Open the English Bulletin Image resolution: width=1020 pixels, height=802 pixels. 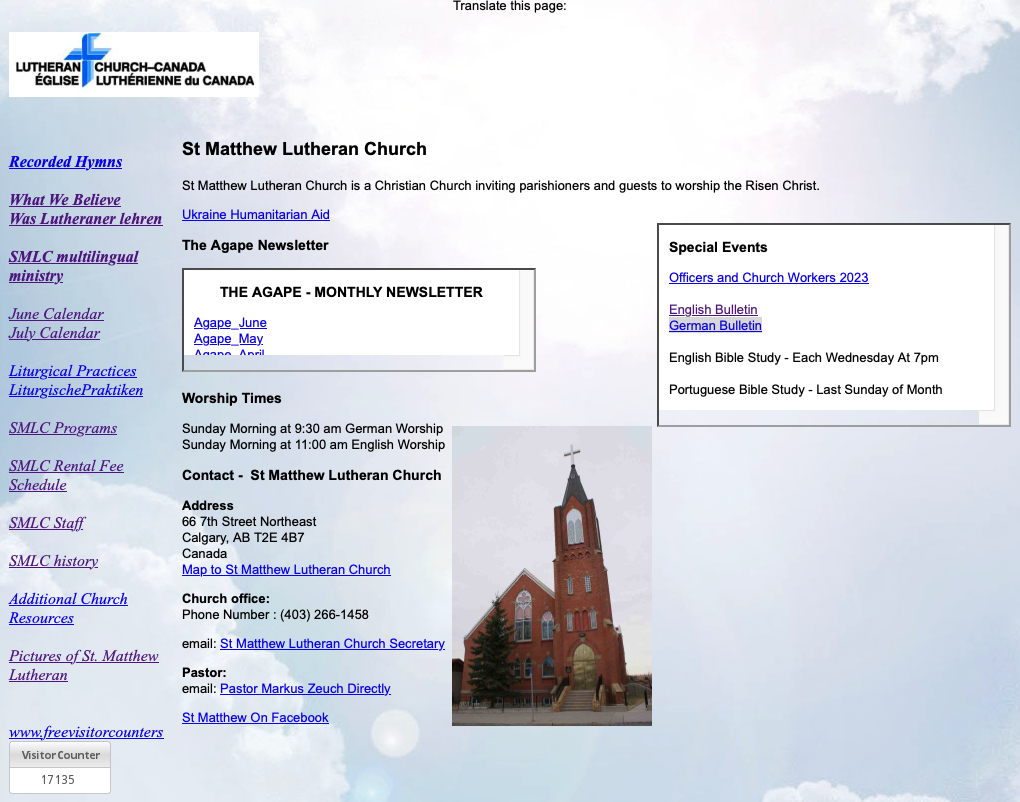(713, 310)
